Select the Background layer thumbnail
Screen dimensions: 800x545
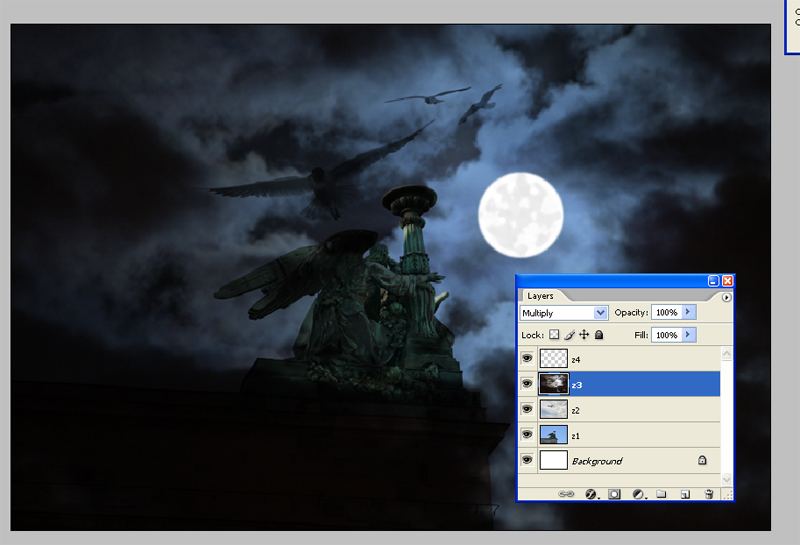tap(554, 460)
